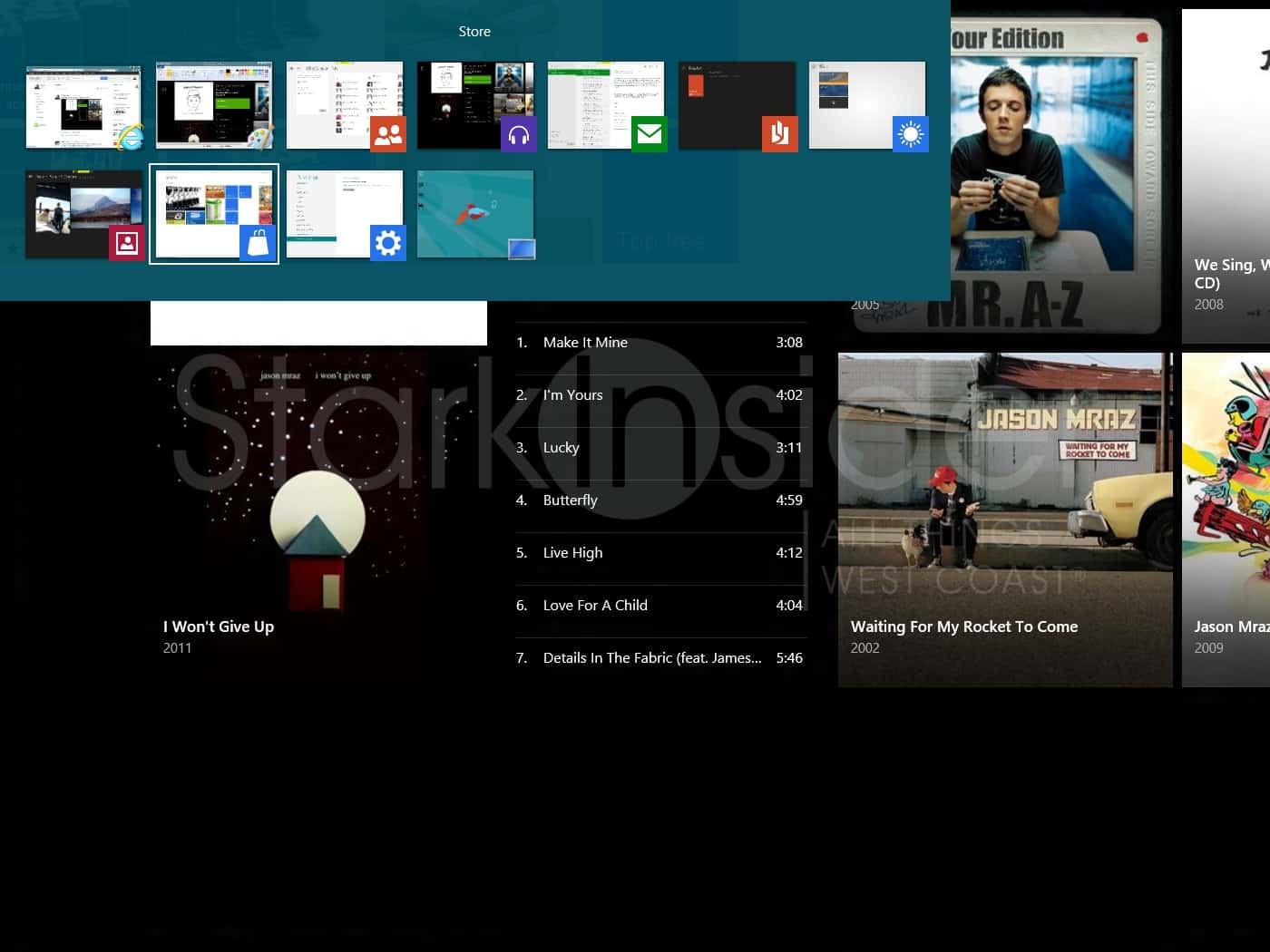Viewport: 1270px width, 952px height.
Task: Switch to the Internet Explorer app
Action: click(83, 107)
